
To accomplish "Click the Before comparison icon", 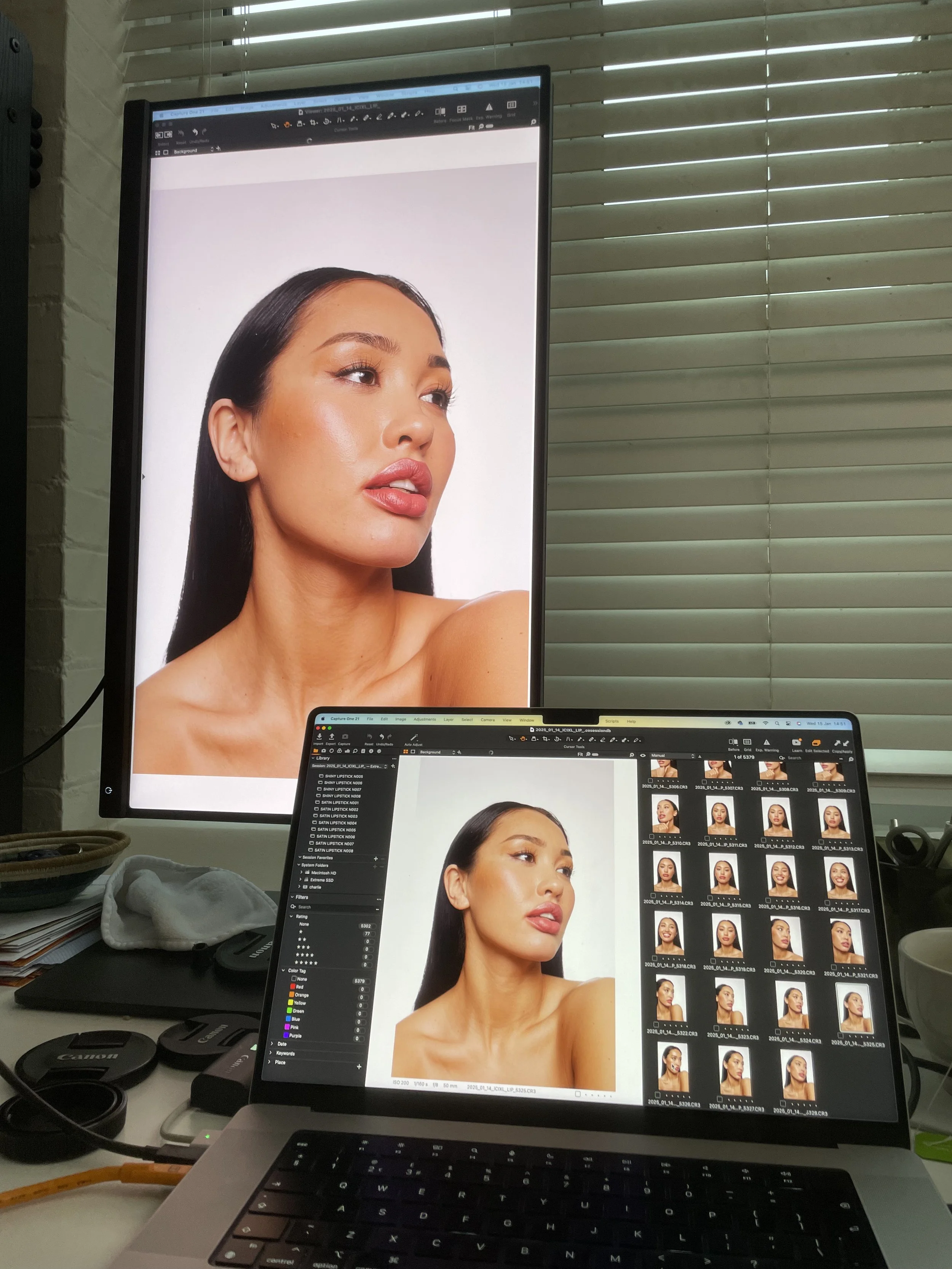I will (733, 742).
